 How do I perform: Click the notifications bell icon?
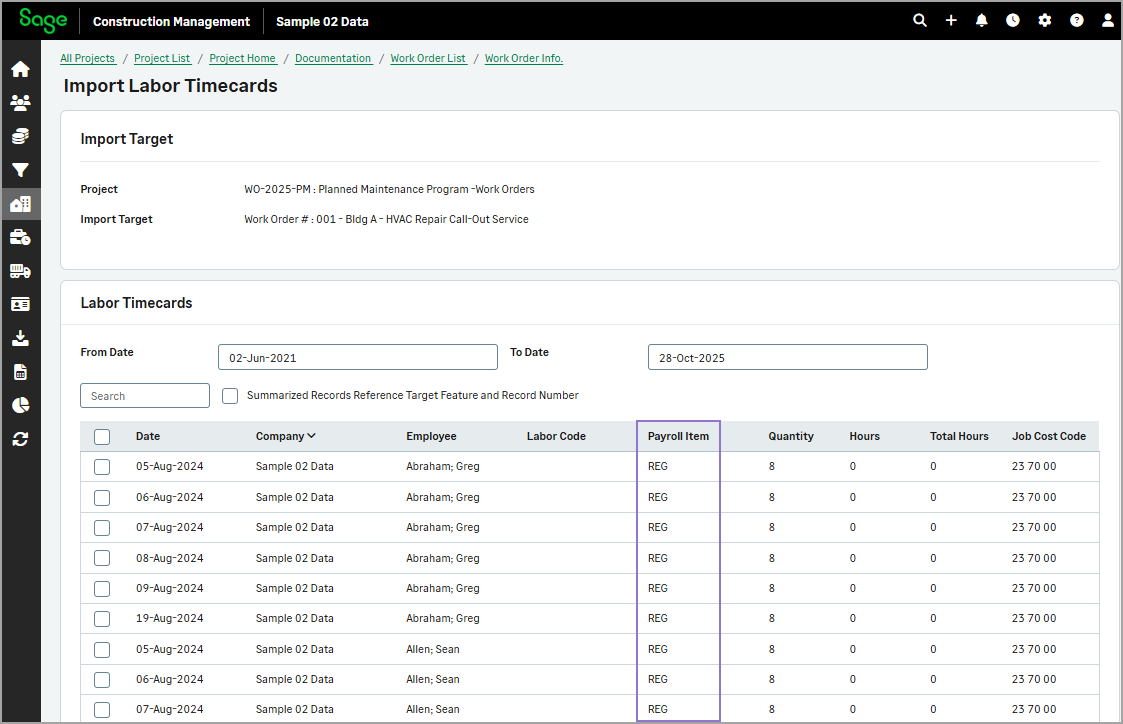coord(981,20)
